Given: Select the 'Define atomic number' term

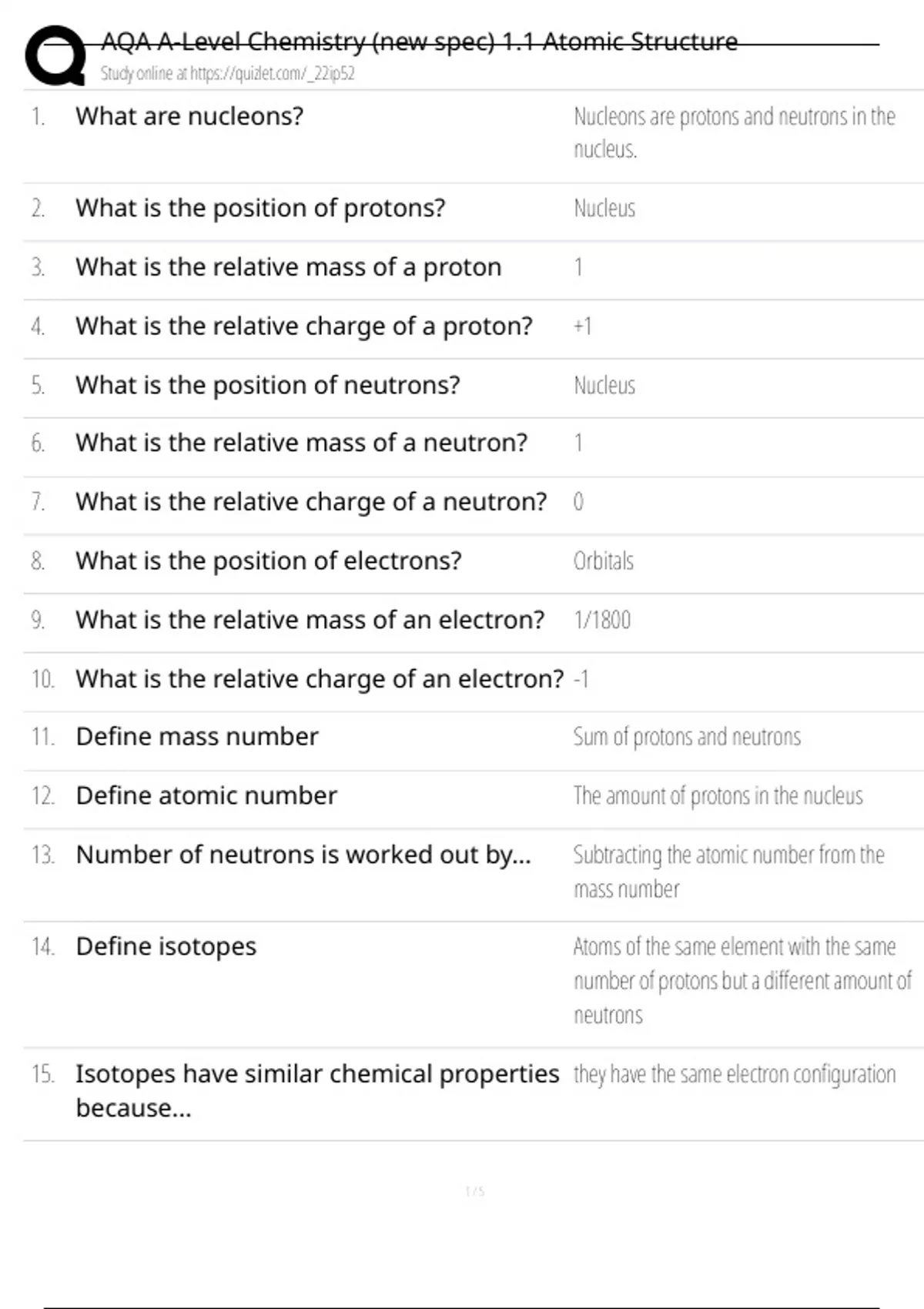Looking at the screenshot, I should tap(206, 796).
